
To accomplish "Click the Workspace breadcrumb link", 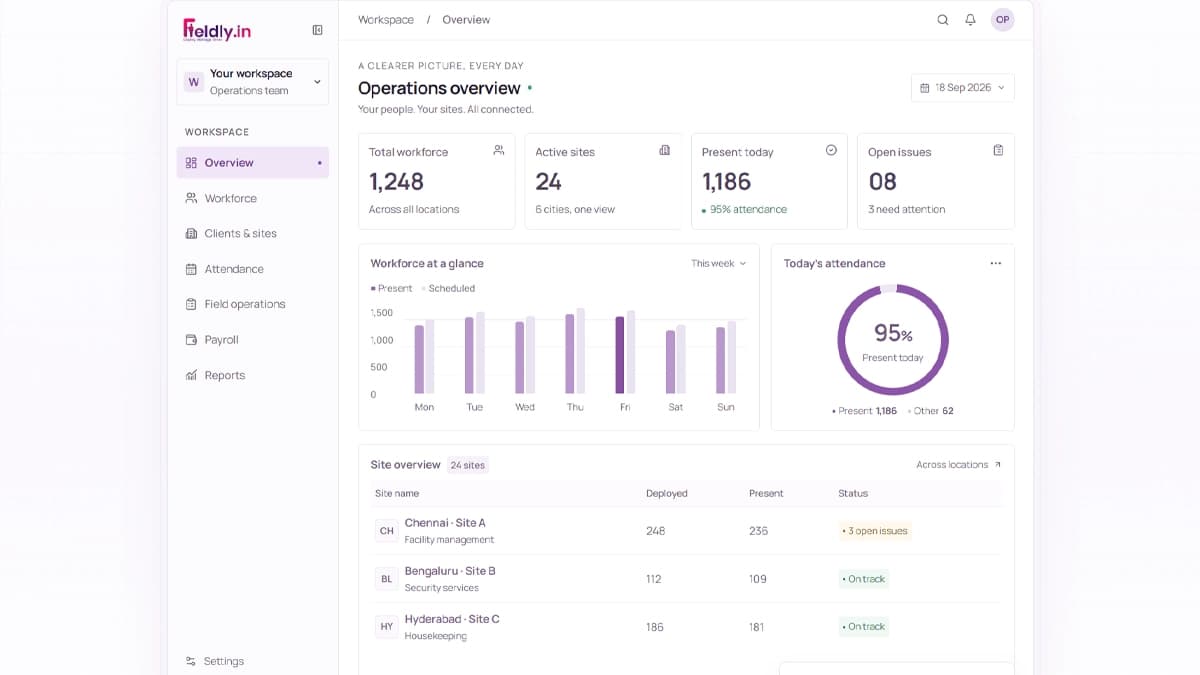I will [386, 20].
